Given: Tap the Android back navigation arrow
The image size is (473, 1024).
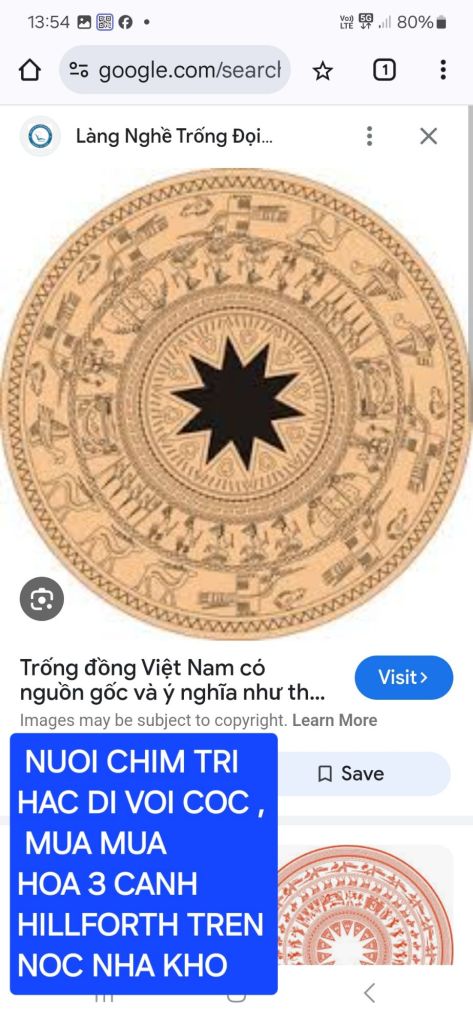Looking at the screenshot, I should [369, 993].
